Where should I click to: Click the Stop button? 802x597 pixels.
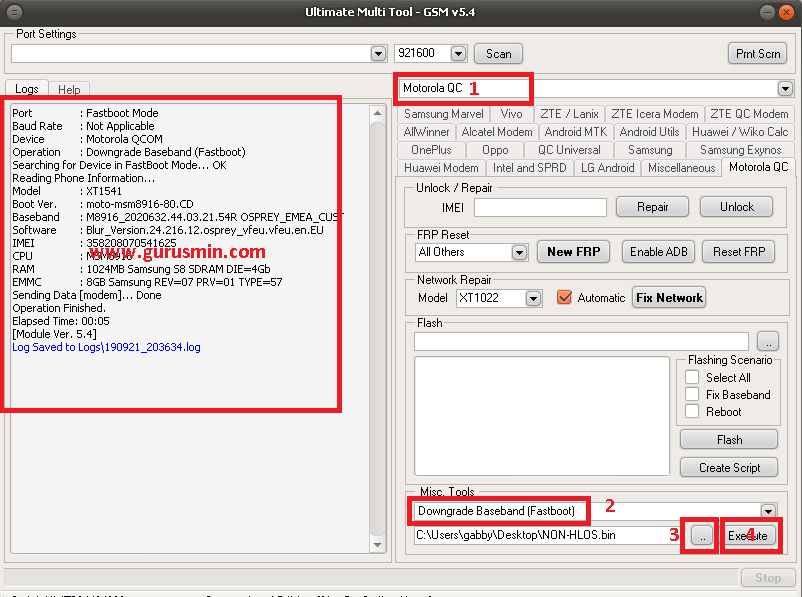(x=767, y=578)
